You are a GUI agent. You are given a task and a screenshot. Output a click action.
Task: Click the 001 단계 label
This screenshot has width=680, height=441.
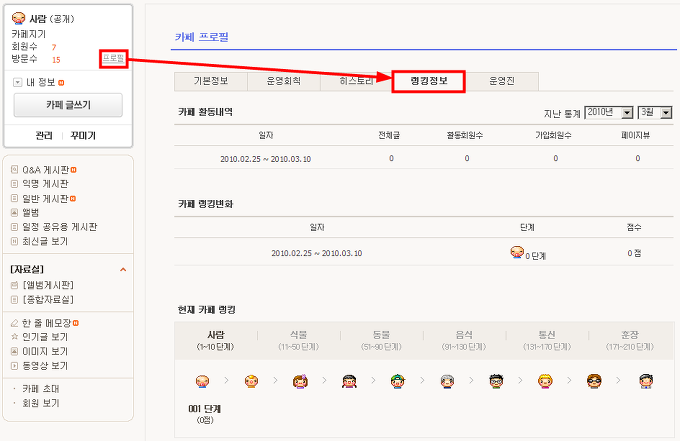pos(205,409)
